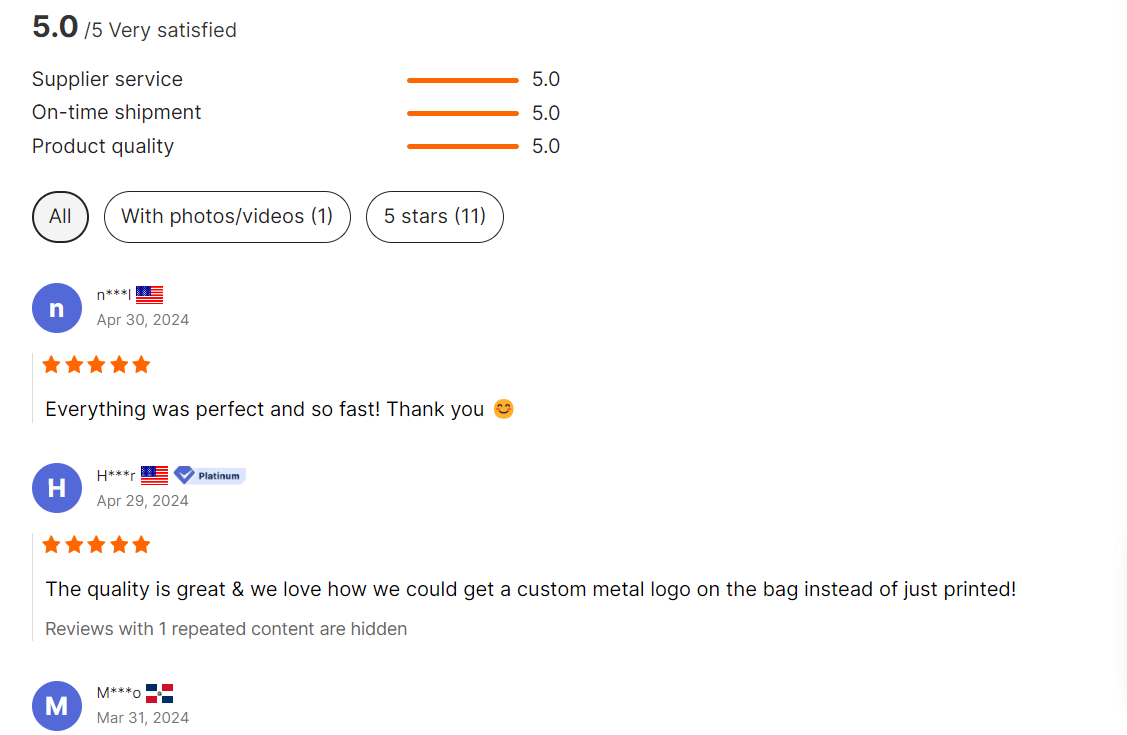Click reviewer name H***r
This screenshot has width=1127, height=735.
(116, 475)
